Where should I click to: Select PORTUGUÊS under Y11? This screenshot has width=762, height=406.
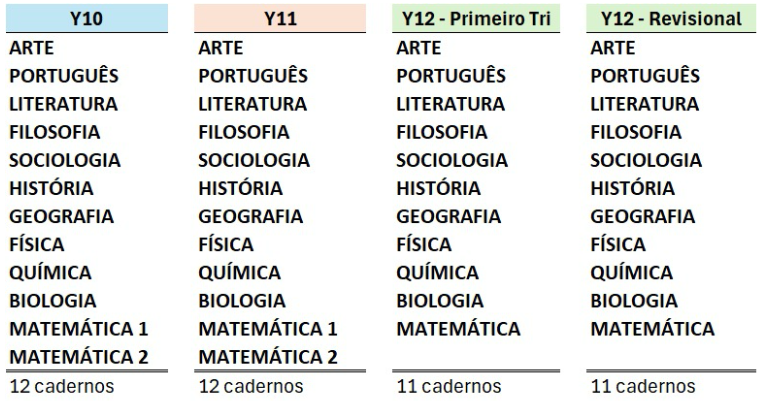pyautogui.click(x=253, y=76)
